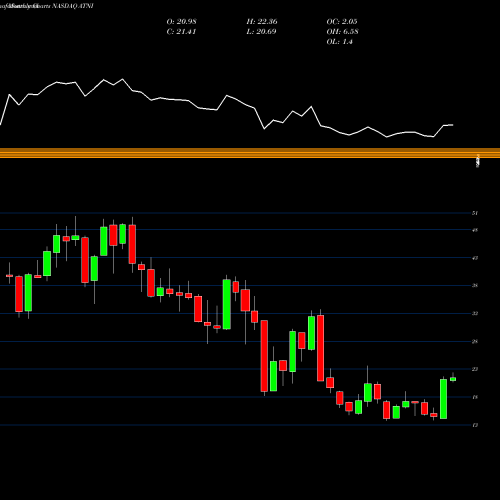The width and height of the screenshot is (500, 500).
Task: Click the price axis label 28
Action: pos(475,342)
